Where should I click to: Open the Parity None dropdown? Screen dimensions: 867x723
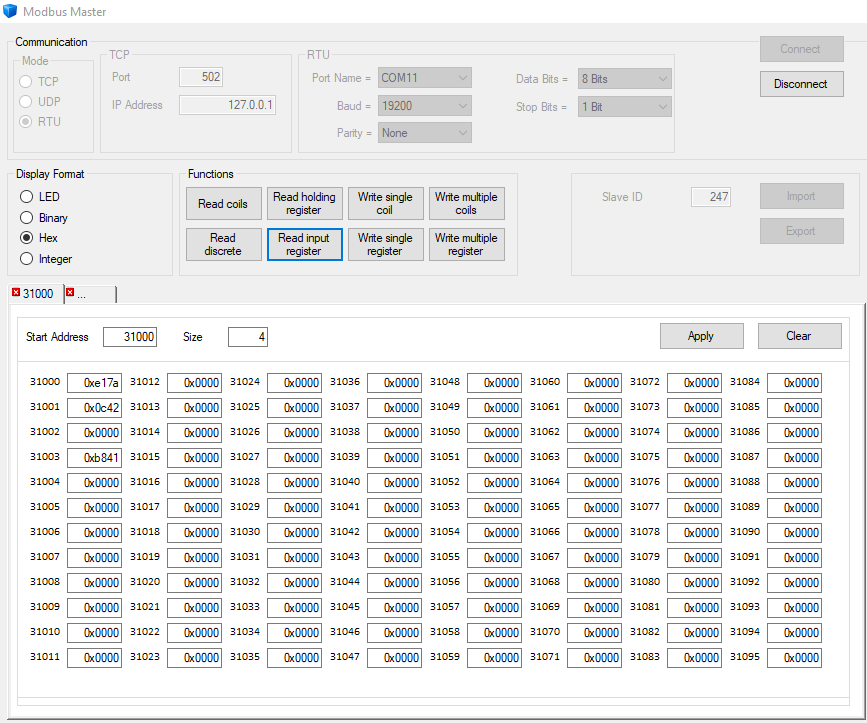pos(425,133)
